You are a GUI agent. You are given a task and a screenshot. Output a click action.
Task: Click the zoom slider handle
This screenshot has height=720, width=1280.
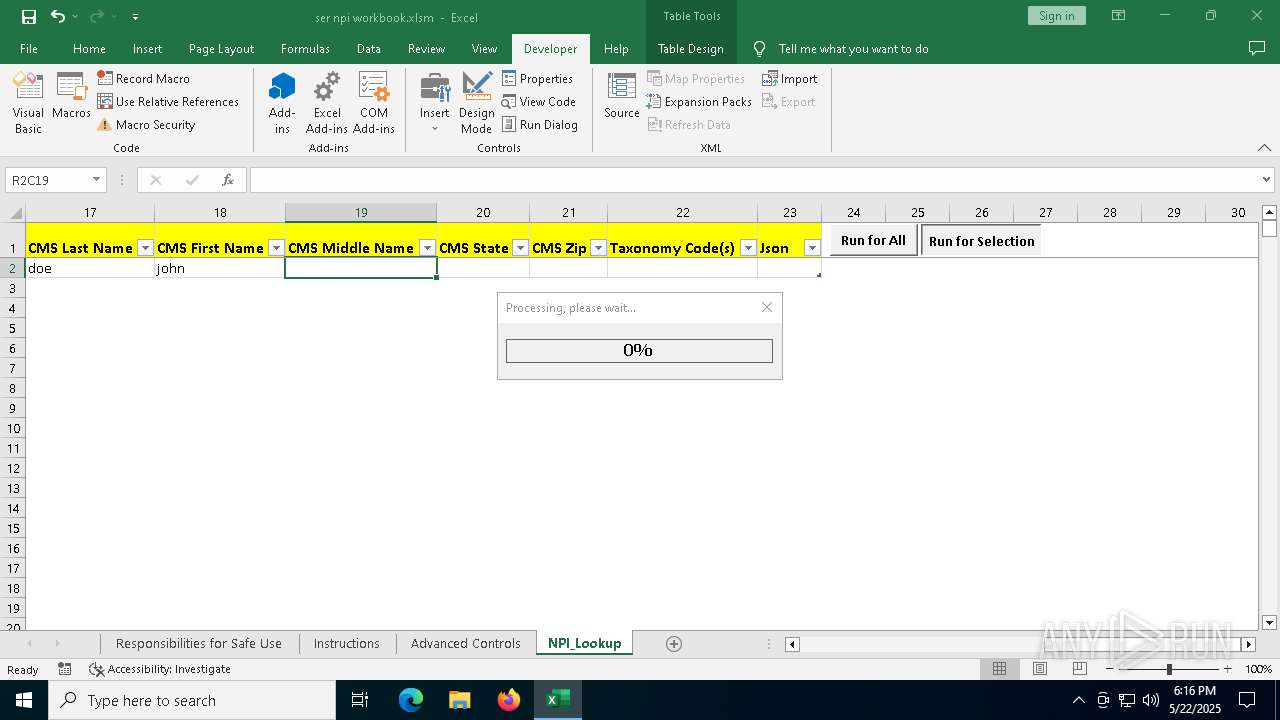[1169, 669]
